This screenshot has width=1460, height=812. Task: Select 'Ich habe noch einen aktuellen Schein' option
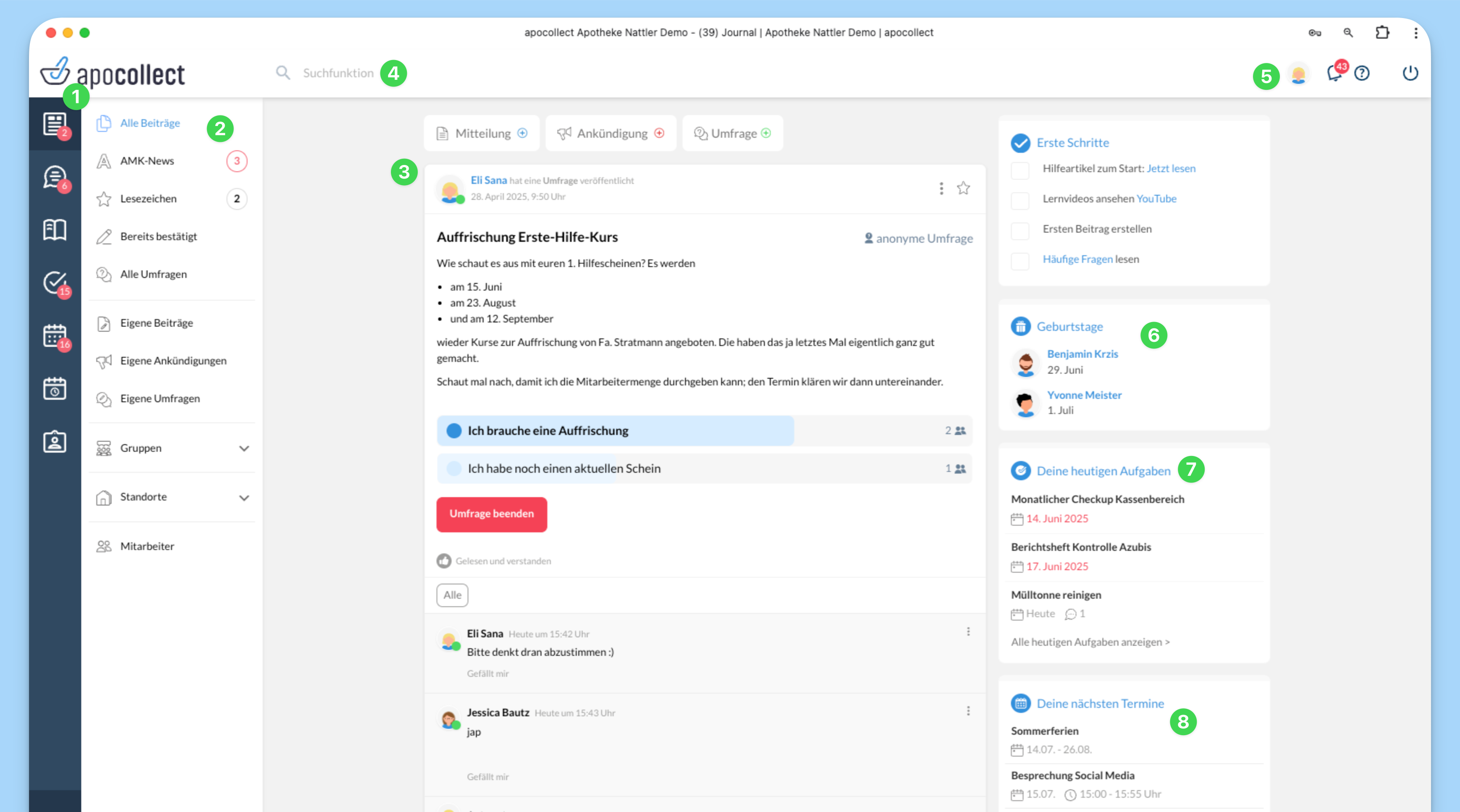tap(564, 469)
